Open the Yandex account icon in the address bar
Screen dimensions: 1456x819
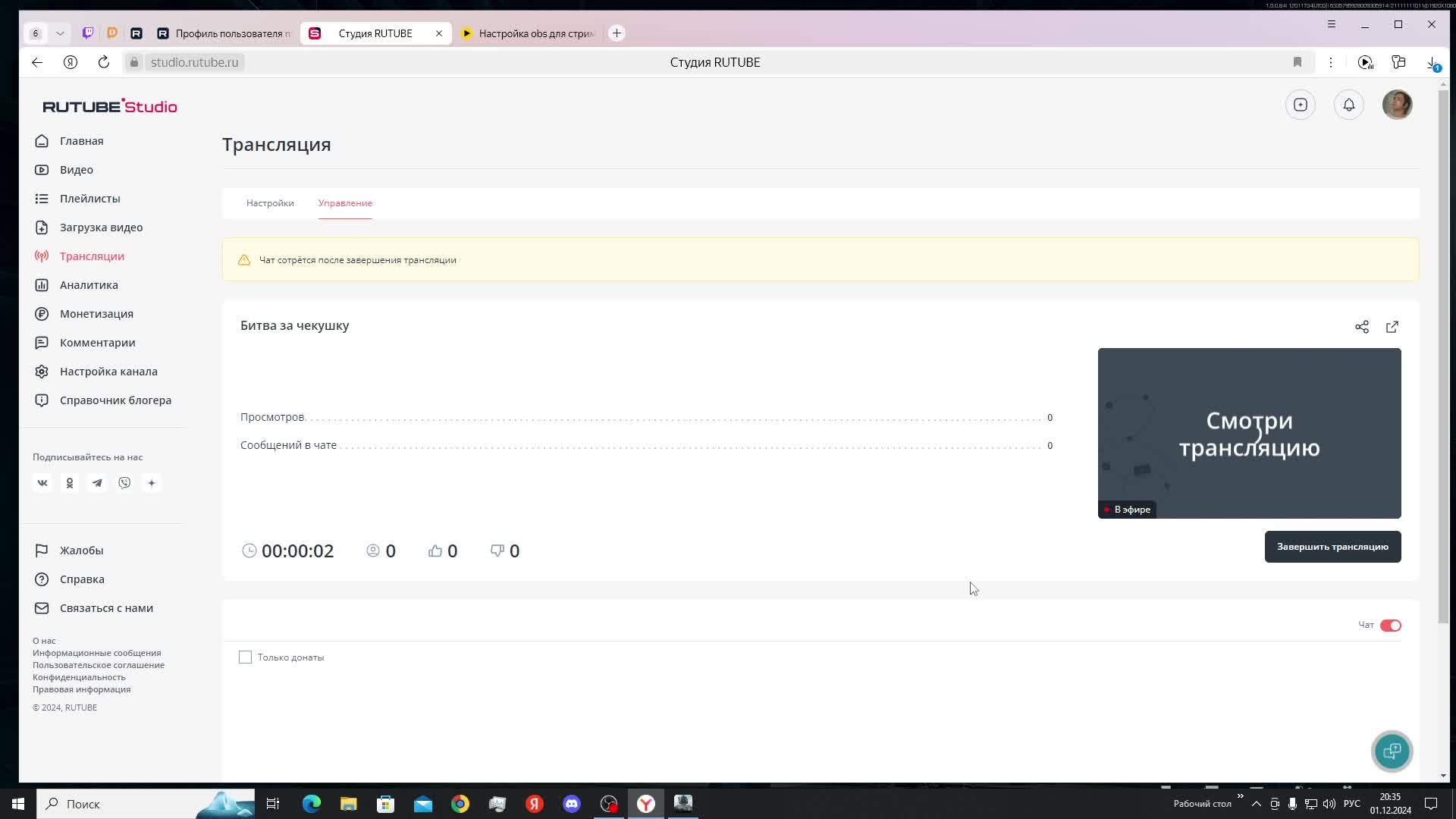click(71, 62)
